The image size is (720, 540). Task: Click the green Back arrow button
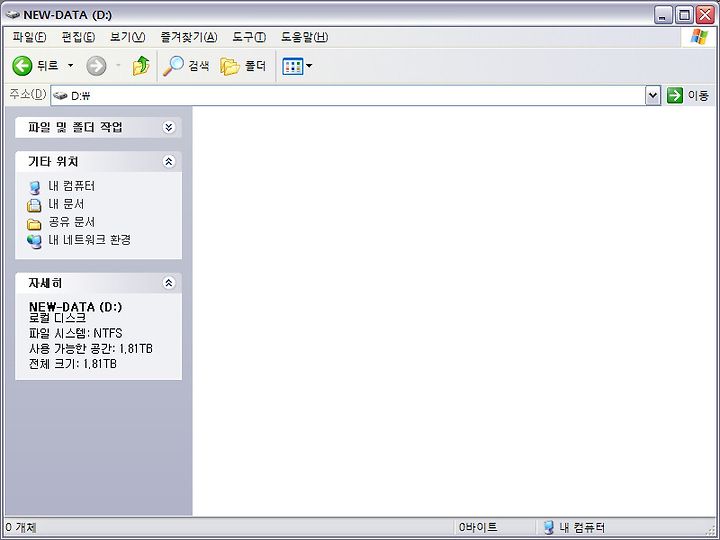[x=22, y=66]
